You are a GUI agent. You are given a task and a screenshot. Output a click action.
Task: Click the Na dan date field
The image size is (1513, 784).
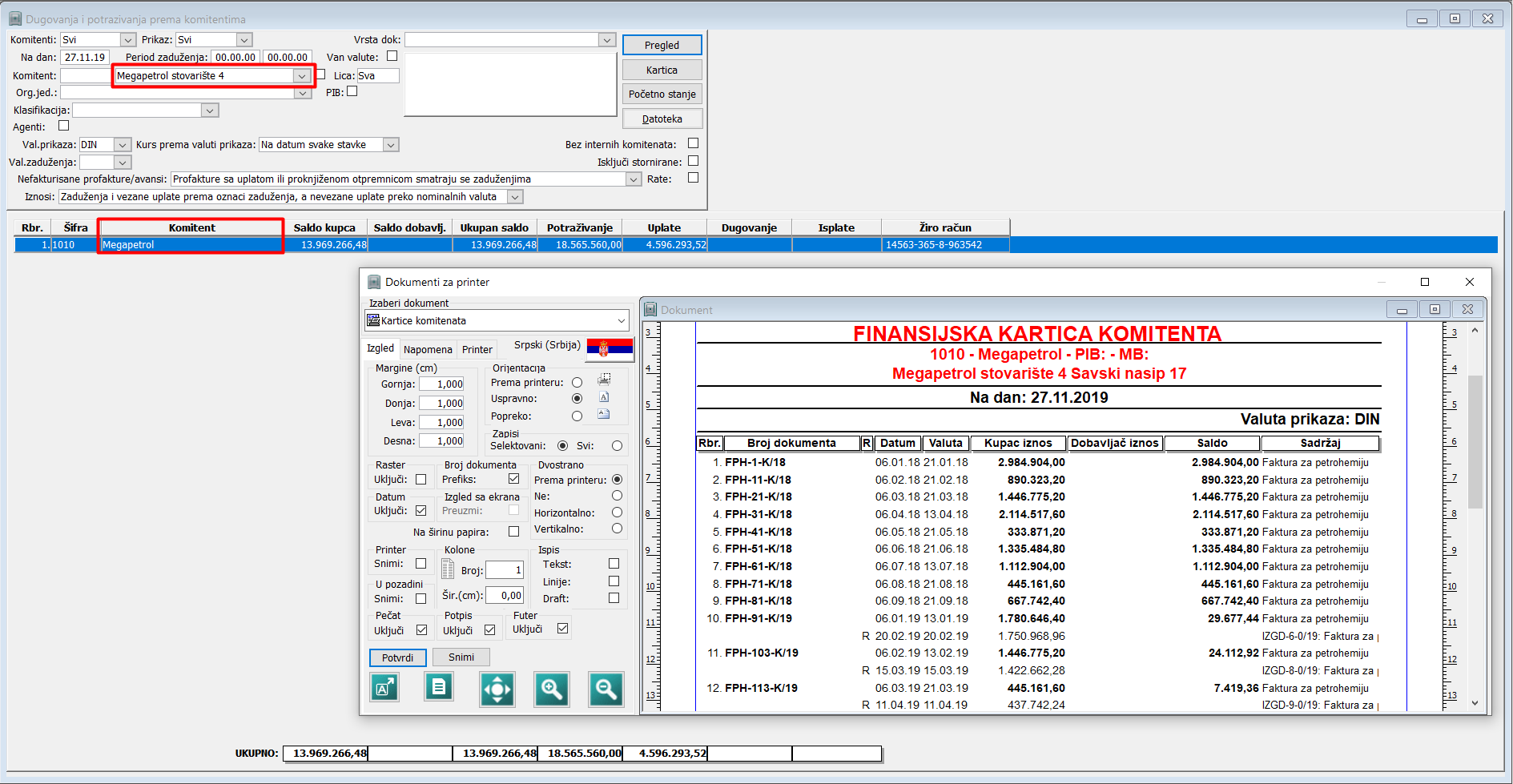click(85, 57)
